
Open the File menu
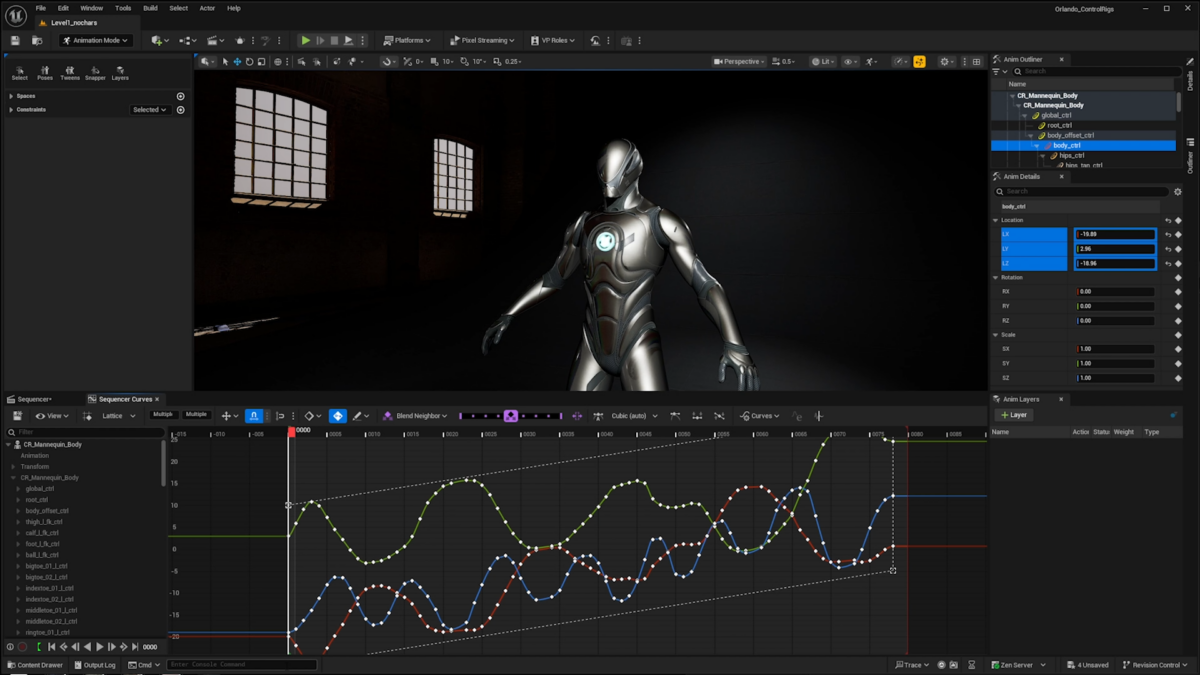[41, 8]
